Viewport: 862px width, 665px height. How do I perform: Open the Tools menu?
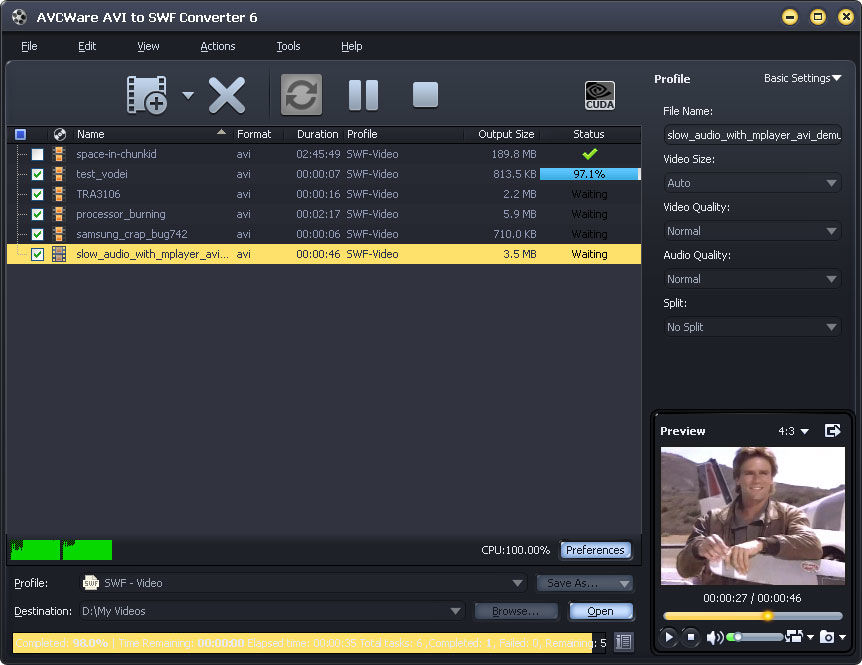(x=288, y=46)
